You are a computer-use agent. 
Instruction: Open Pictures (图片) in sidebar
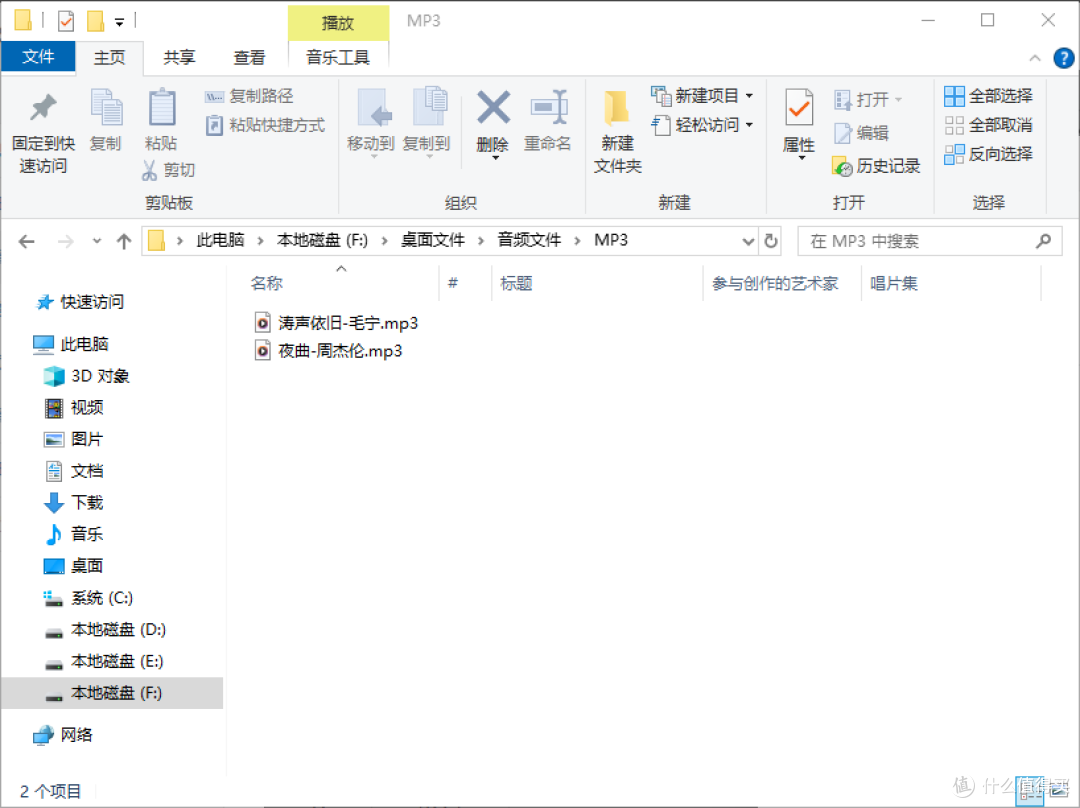74,439
